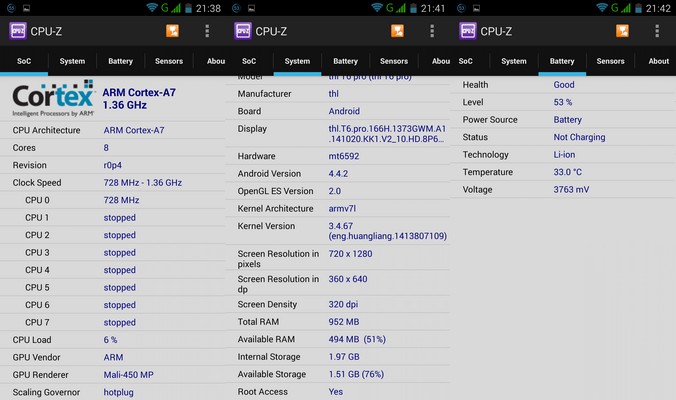Screen dimensions: 676x400
Task: Tap CPU 0 value '728 MHz'
Action: click(x=121, y=200)
